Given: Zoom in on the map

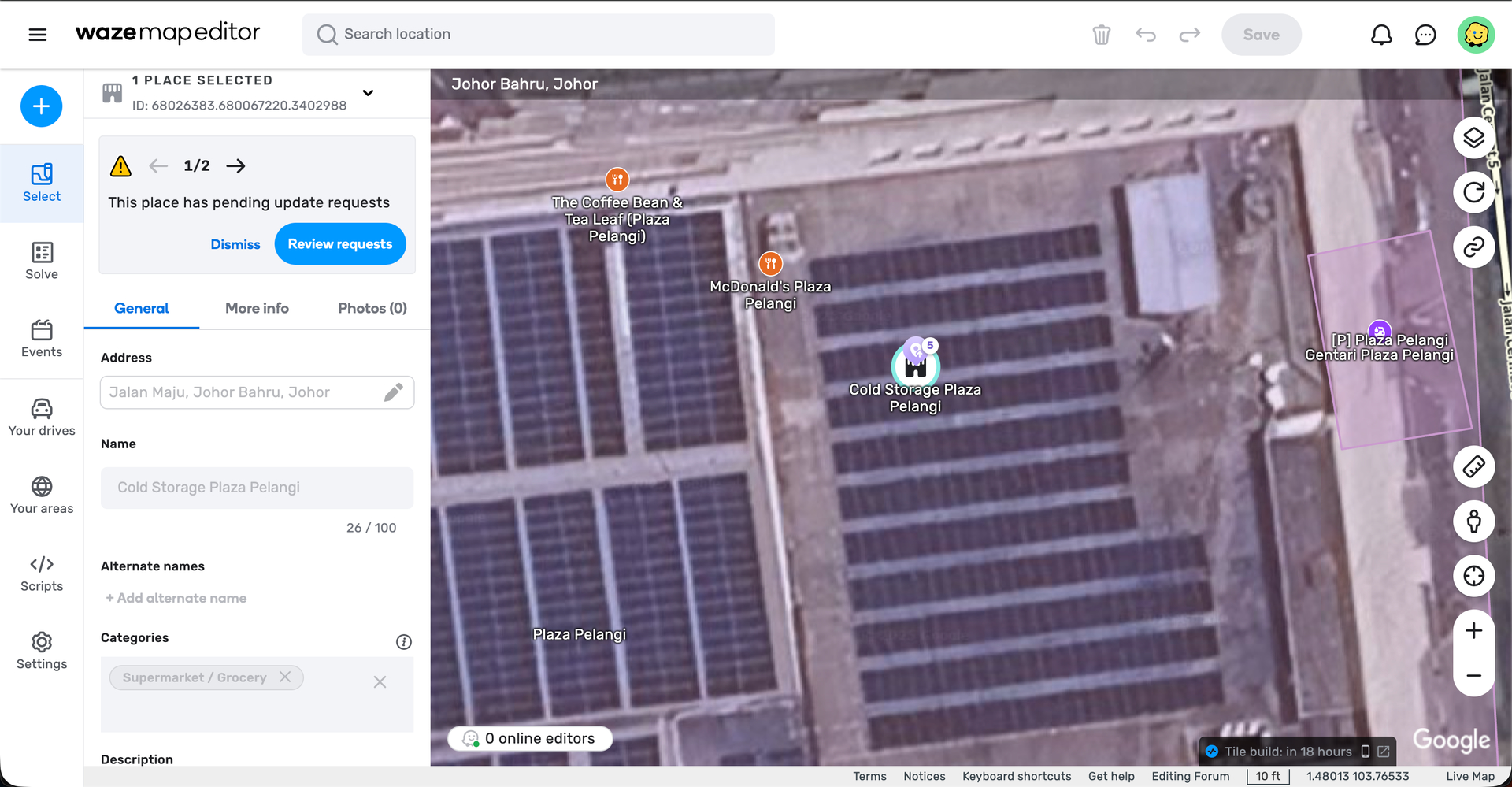Looking at the screenshot, I should point(1473,631).
